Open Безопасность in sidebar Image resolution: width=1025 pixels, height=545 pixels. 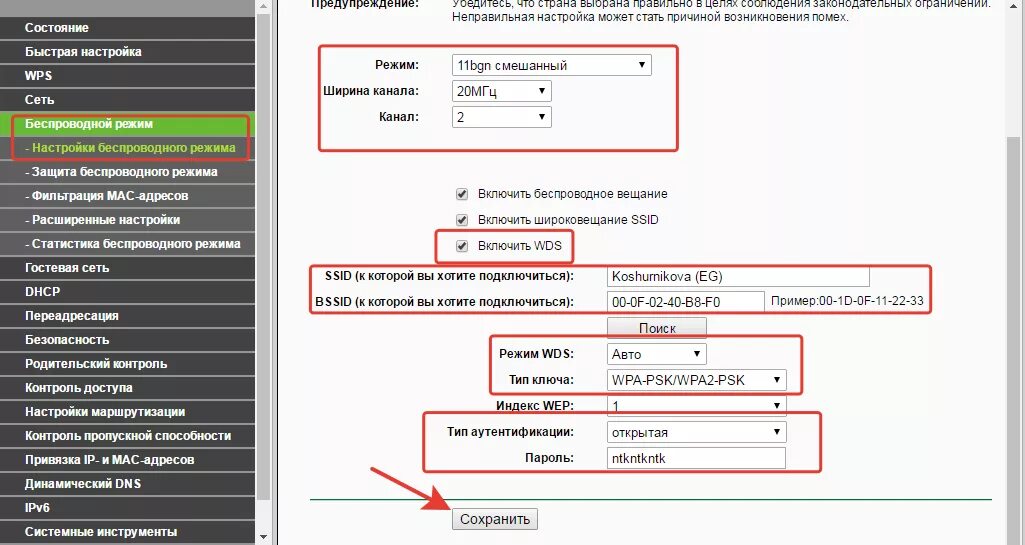127,340
